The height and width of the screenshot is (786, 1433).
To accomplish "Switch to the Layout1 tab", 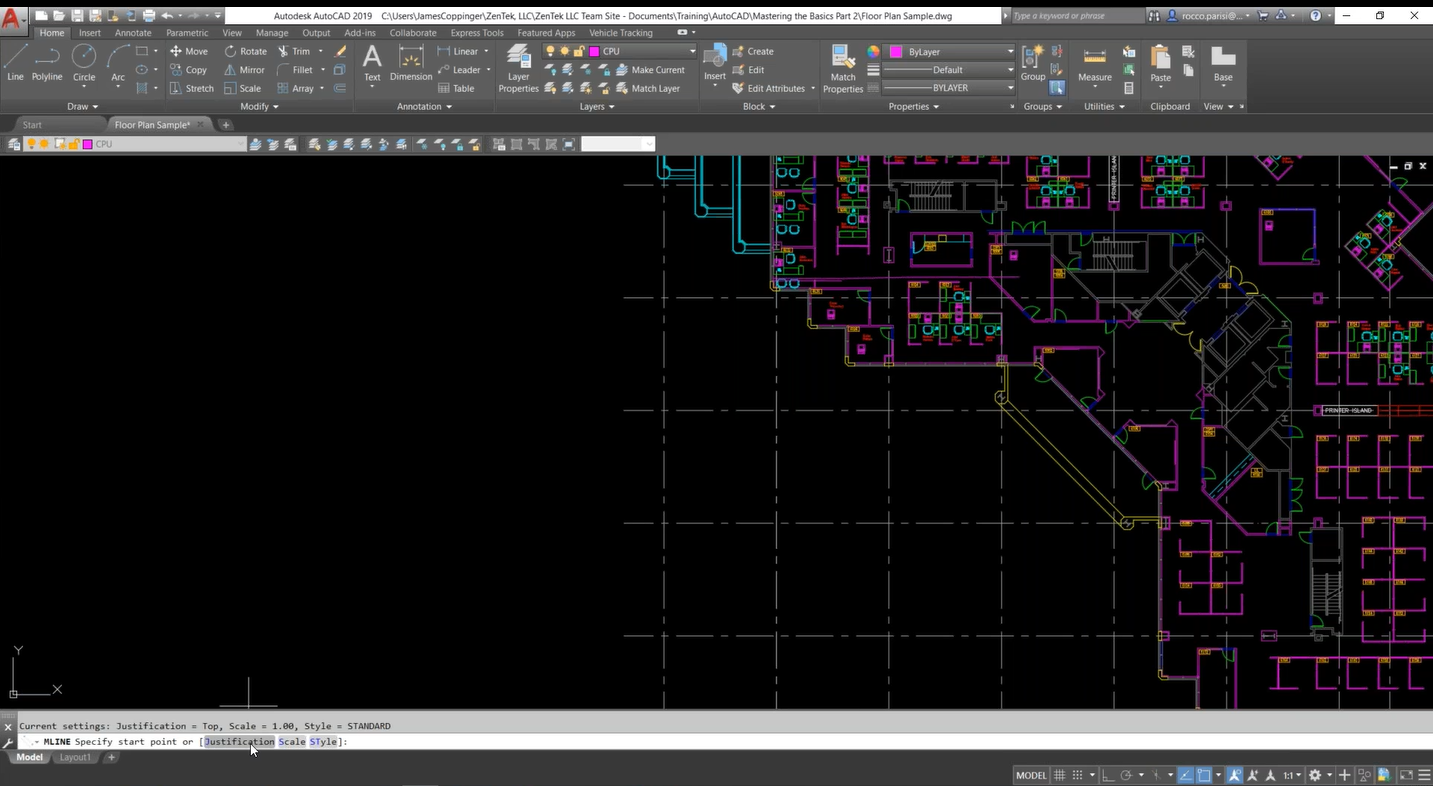I will 75,758.
